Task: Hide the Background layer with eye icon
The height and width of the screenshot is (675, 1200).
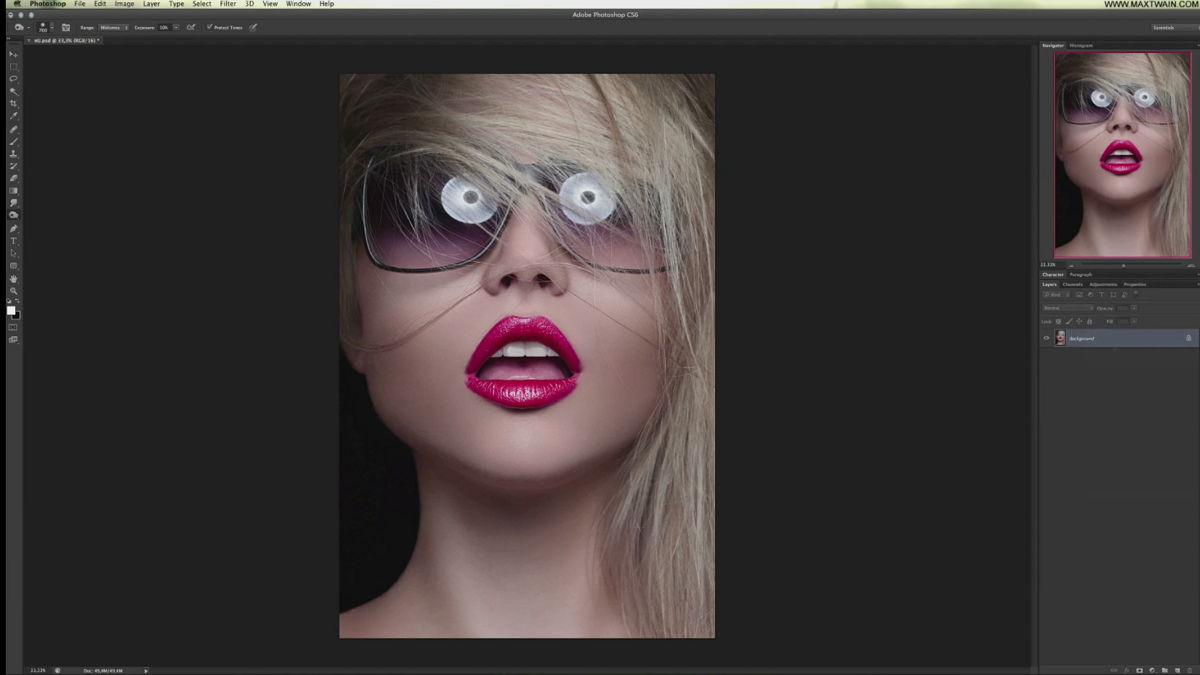Action: coord(1046,338)
